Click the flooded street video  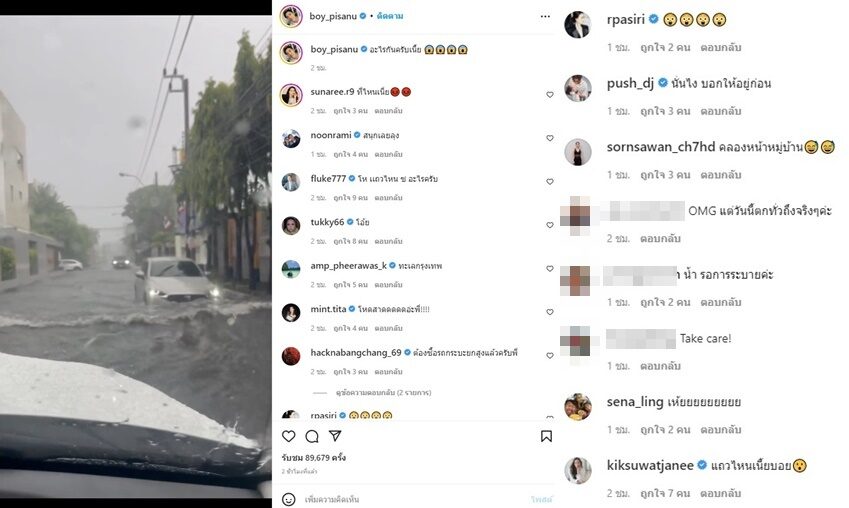click(x=135, y=254)
